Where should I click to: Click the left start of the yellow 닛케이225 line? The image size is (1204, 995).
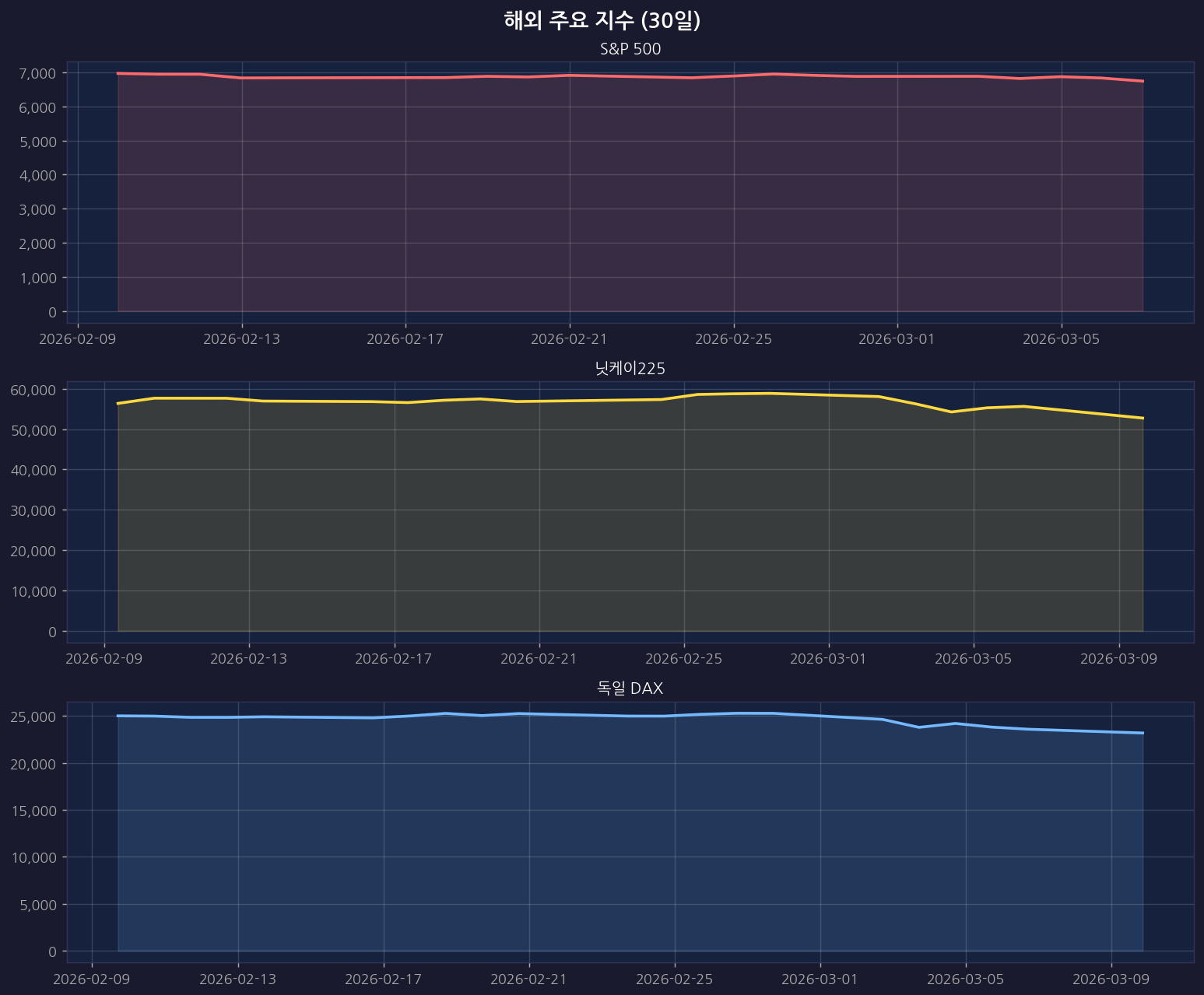coord(118,404)
